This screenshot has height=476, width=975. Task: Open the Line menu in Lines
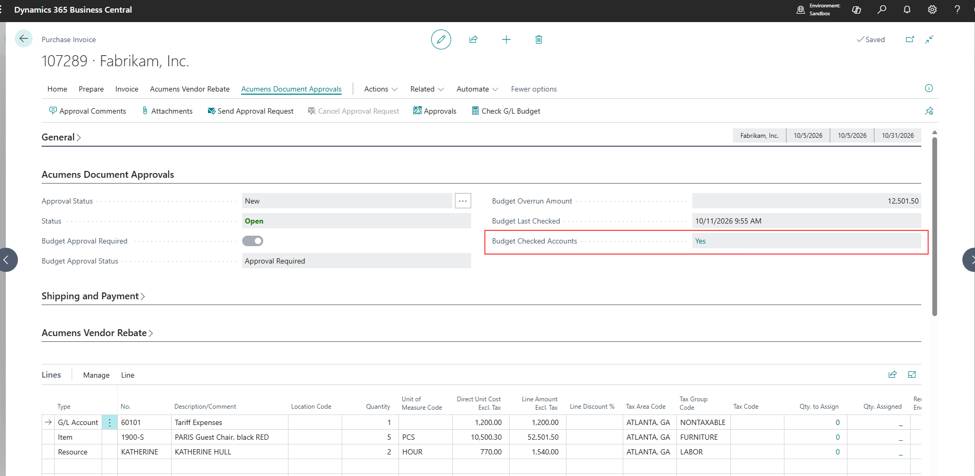tap(127, 375)
